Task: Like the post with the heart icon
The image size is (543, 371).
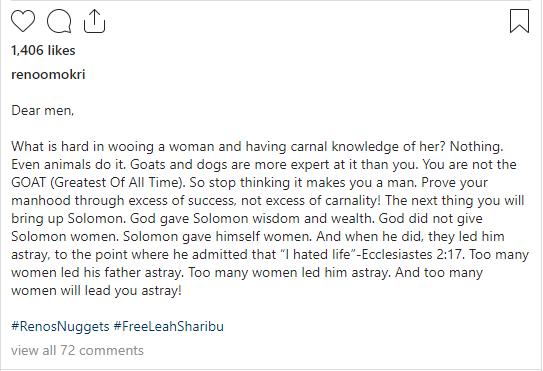Action: click(x=23, y=21)
